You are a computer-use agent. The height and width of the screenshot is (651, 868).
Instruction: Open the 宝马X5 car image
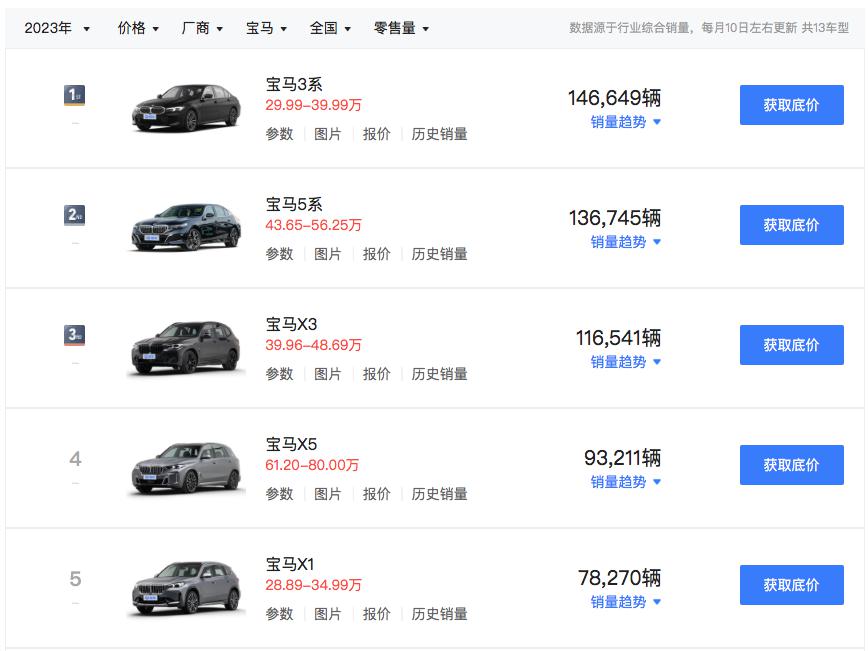click(187, 467)
